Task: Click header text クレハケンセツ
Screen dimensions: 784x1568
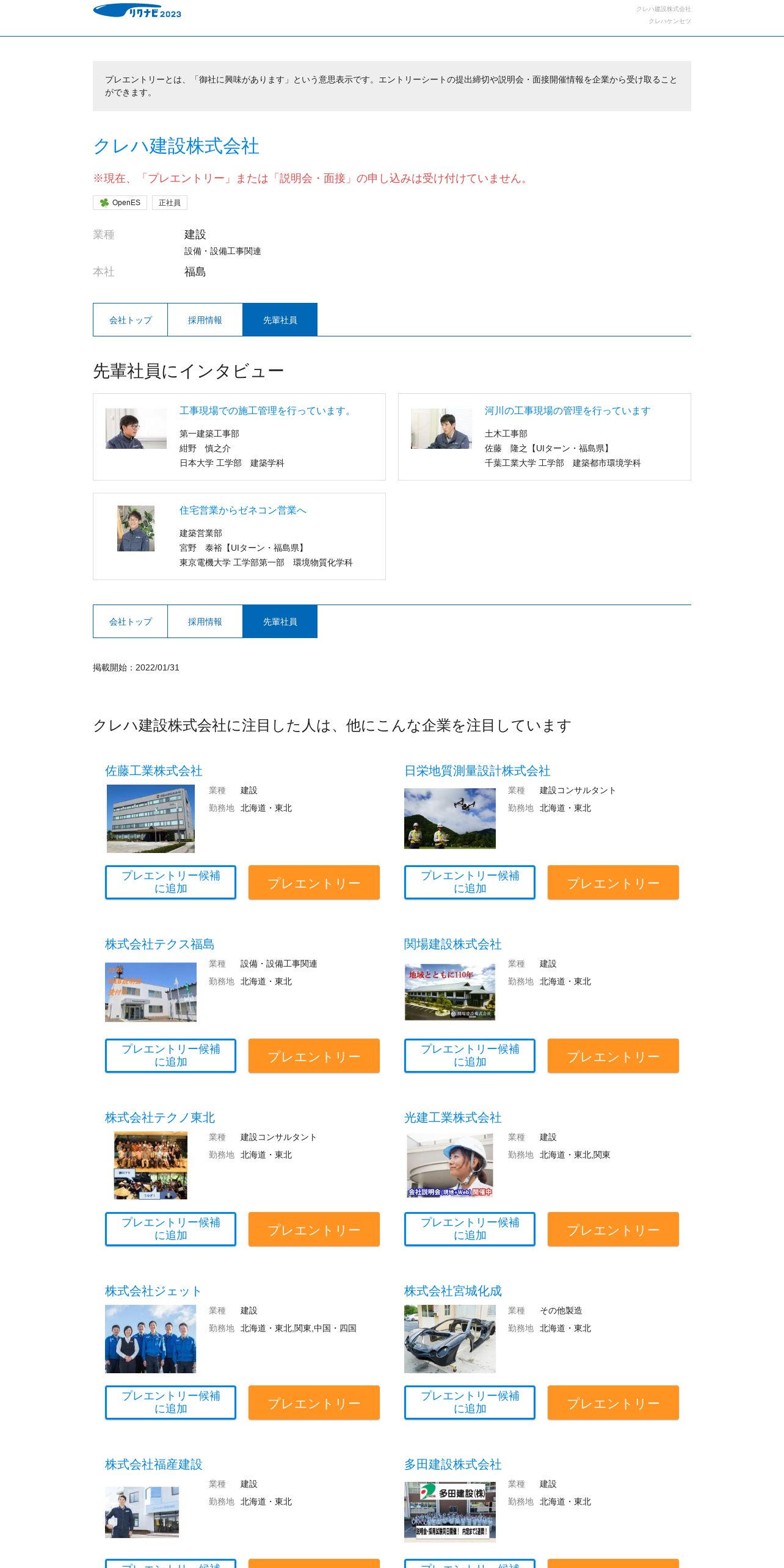Action: 669,21
